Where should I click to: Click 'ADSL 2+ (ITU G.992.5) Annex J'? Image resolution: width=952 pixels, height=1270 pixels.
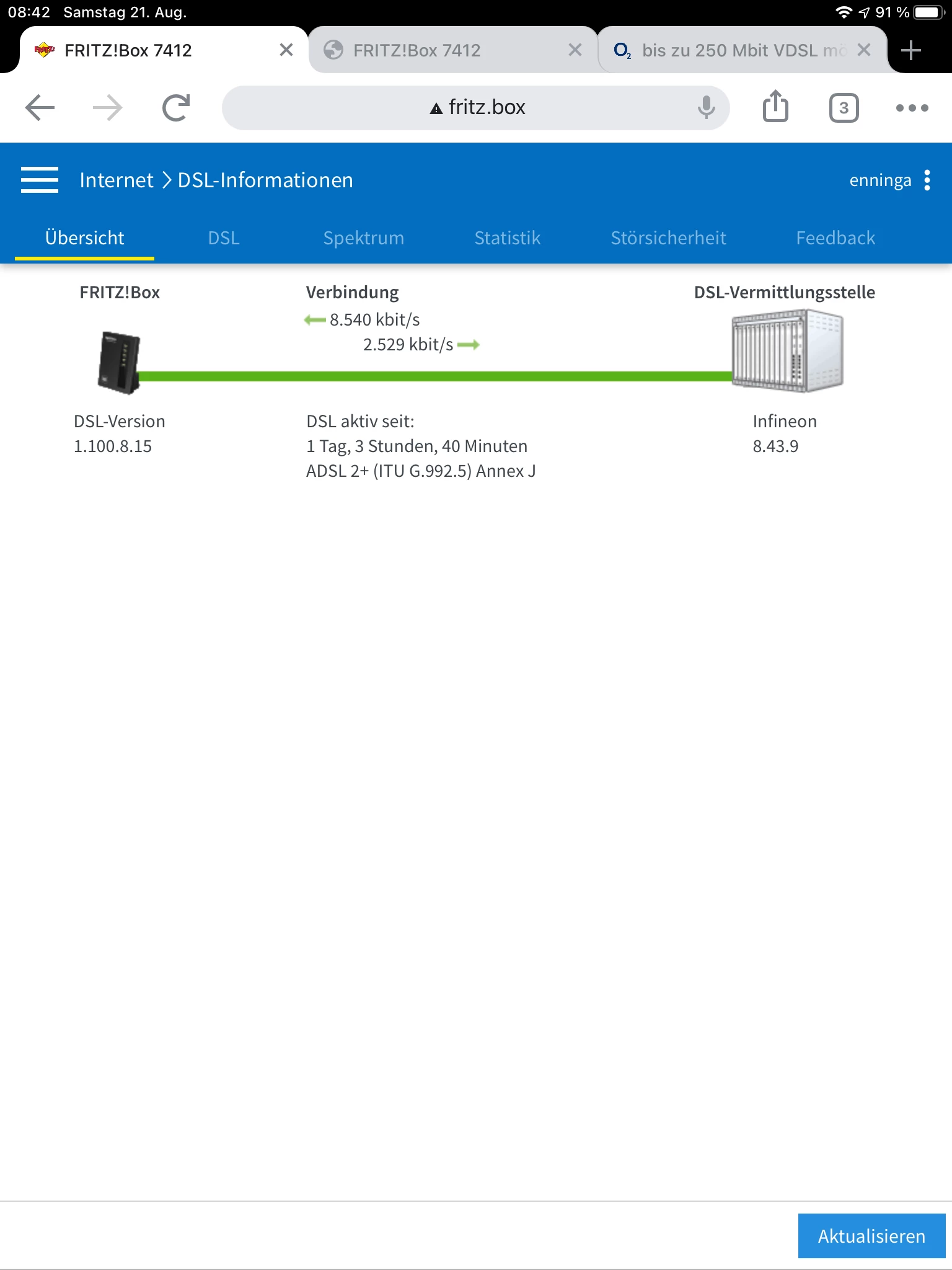[x=421, y=471]
